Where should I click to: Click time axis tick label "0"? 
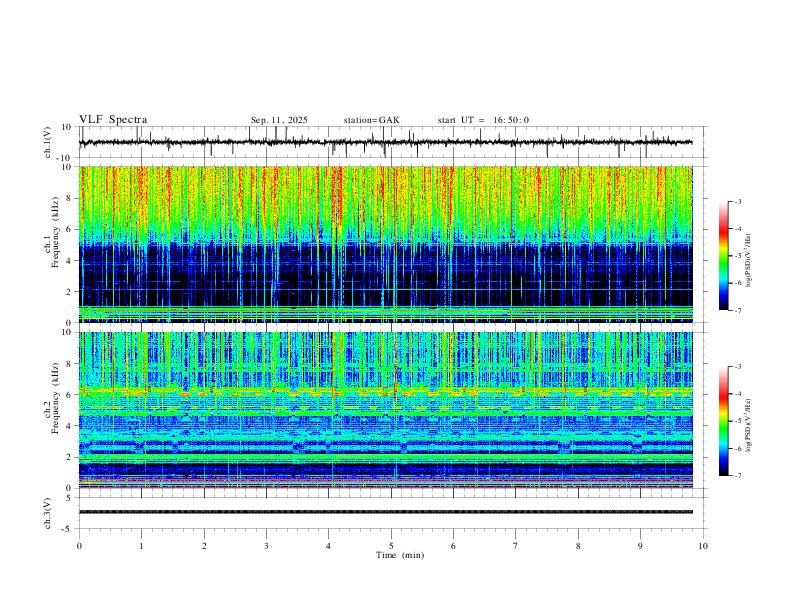point(79,546)
